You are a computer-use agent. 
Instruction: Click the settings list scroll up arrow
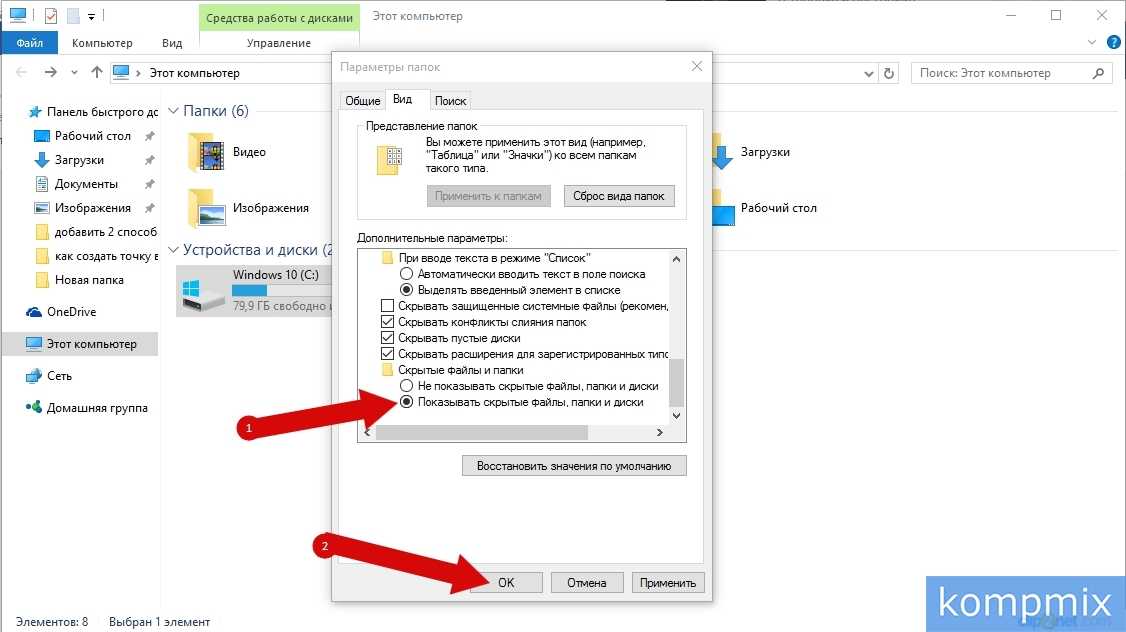click(676, 259)
